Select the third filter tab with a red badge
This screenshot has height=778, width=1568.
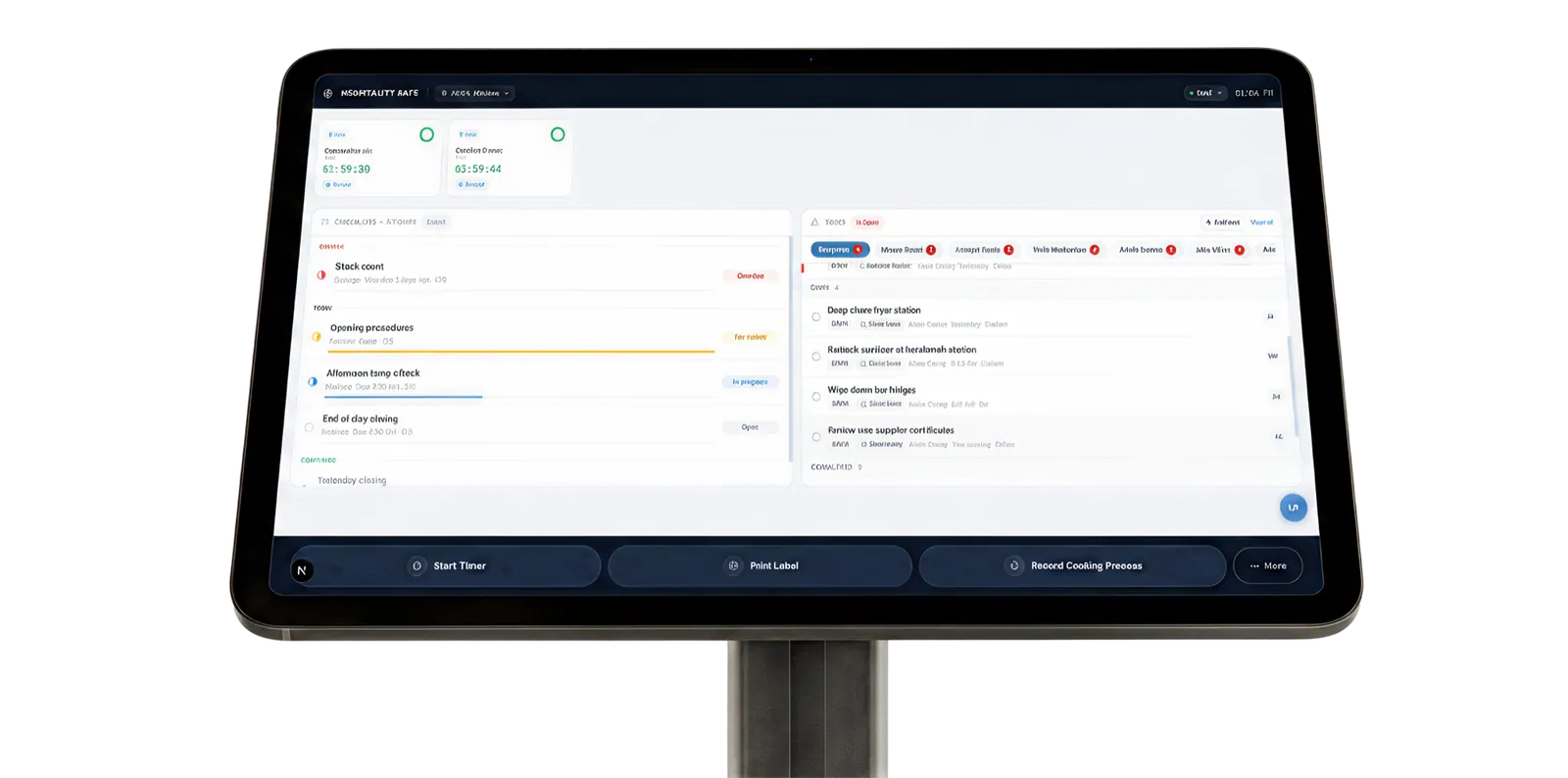point(984,250)
